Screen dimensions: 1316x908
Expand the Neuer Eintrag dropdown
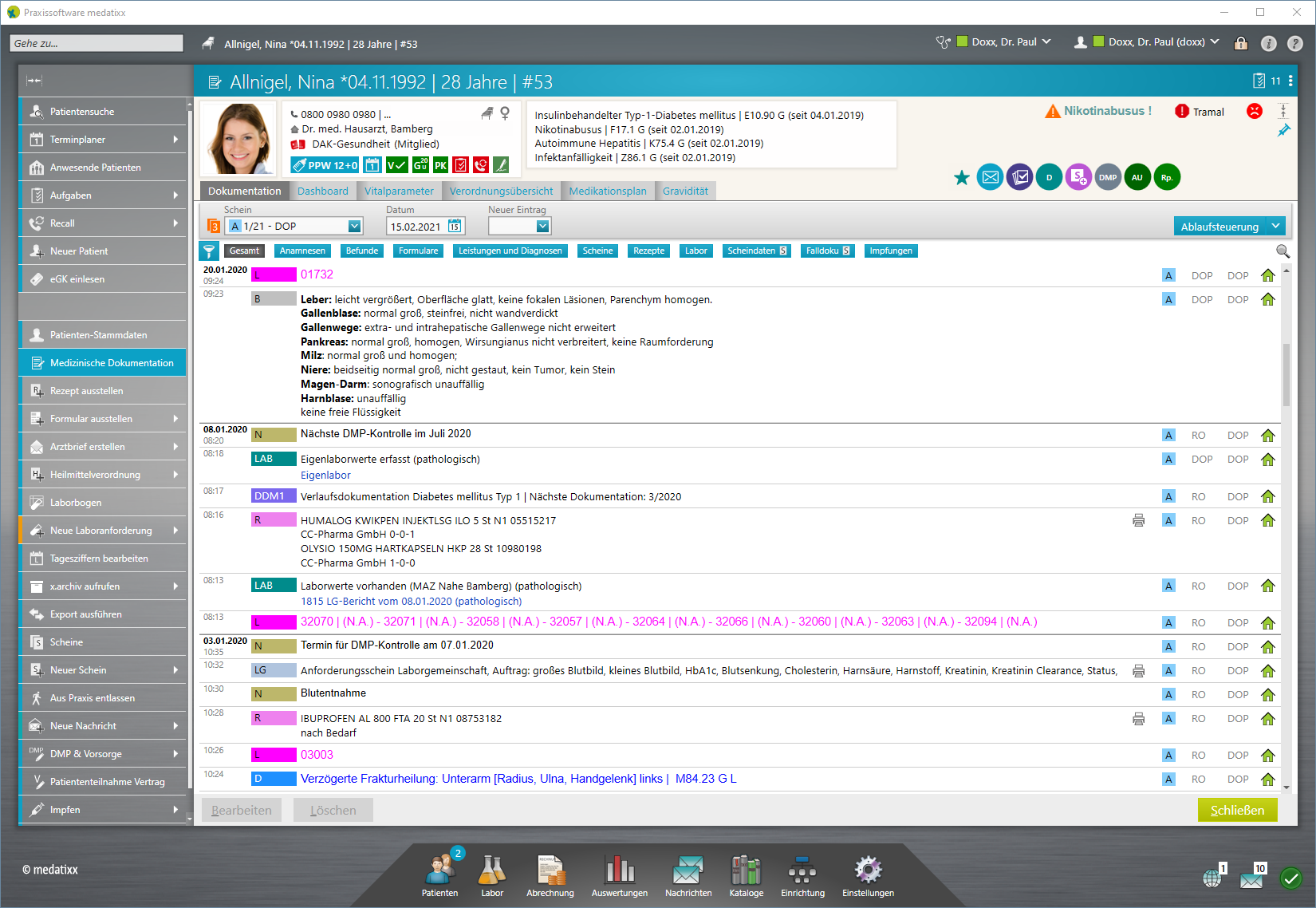pos(542,227)
